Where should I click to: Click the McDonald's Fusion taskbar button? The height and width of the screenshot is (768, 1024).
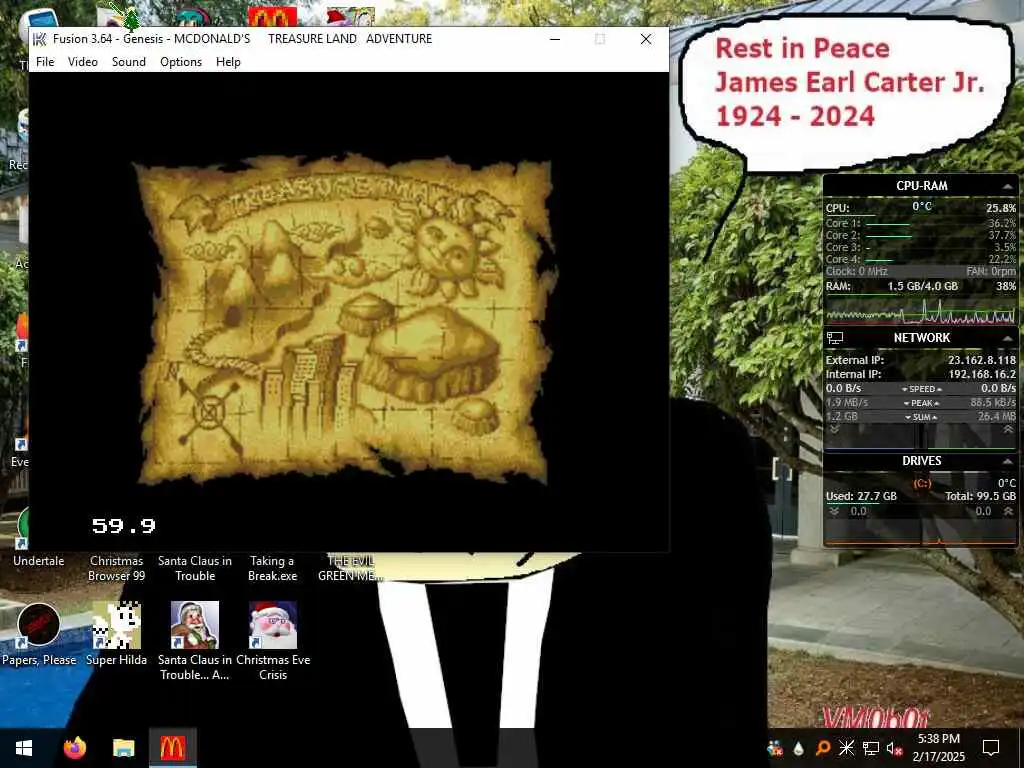[172, 748]
